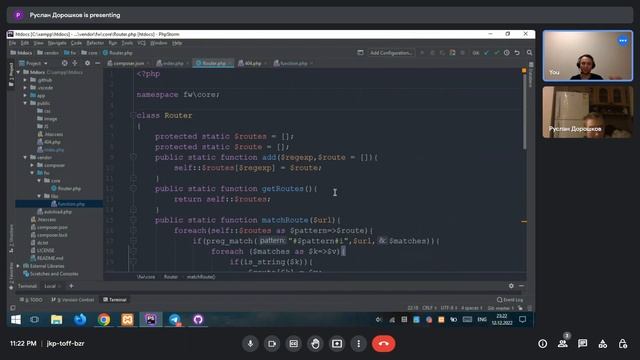Expand the External Libraries node
This screenshot has height=360, width=640.
[x=18, y=266]
